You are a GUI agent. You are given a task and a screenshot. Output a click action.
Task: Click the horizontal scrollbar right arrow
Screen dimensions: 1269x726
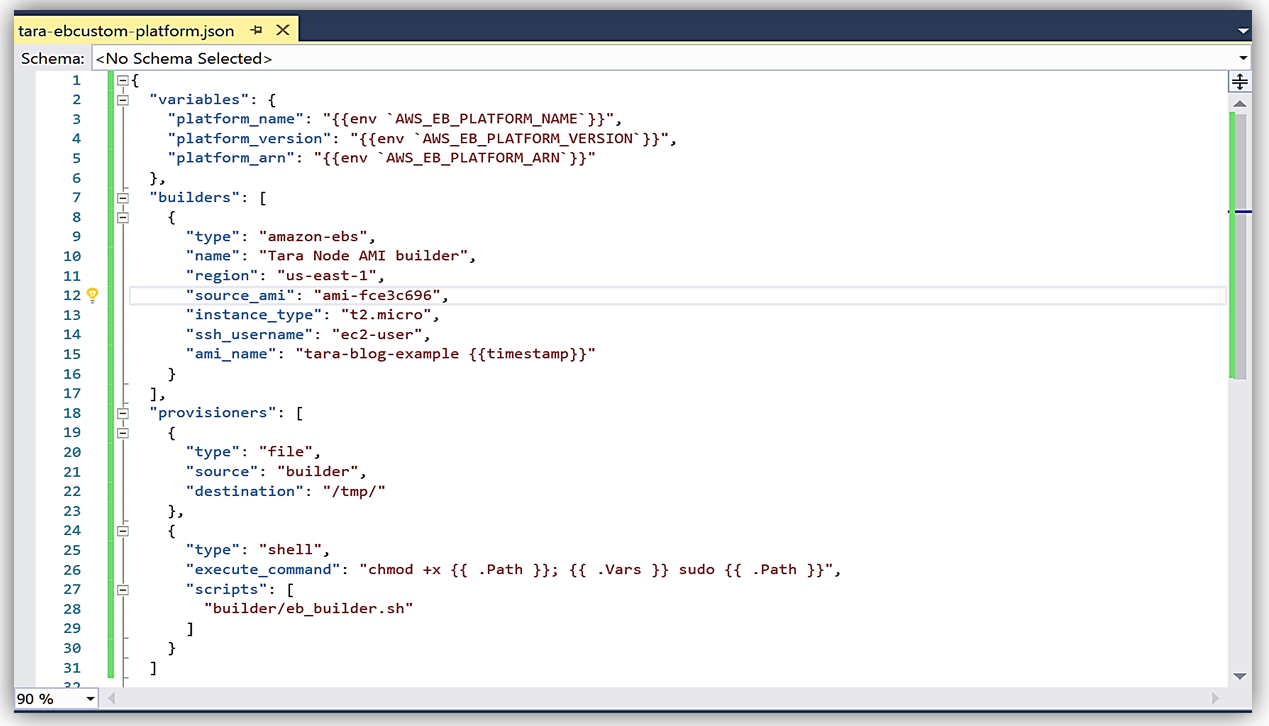tap(1216, 698)
